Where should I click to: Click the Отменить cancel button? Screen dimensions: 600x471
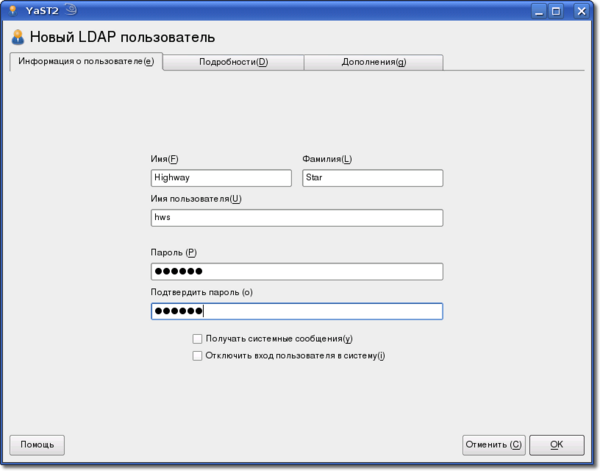493,444
